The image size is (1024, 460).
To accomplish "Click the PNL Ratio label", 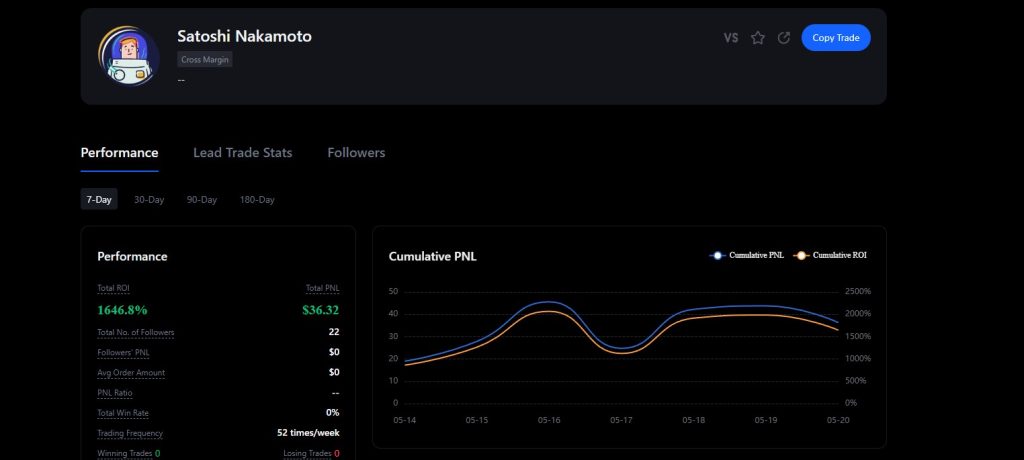I will click(x=114, y=393).
